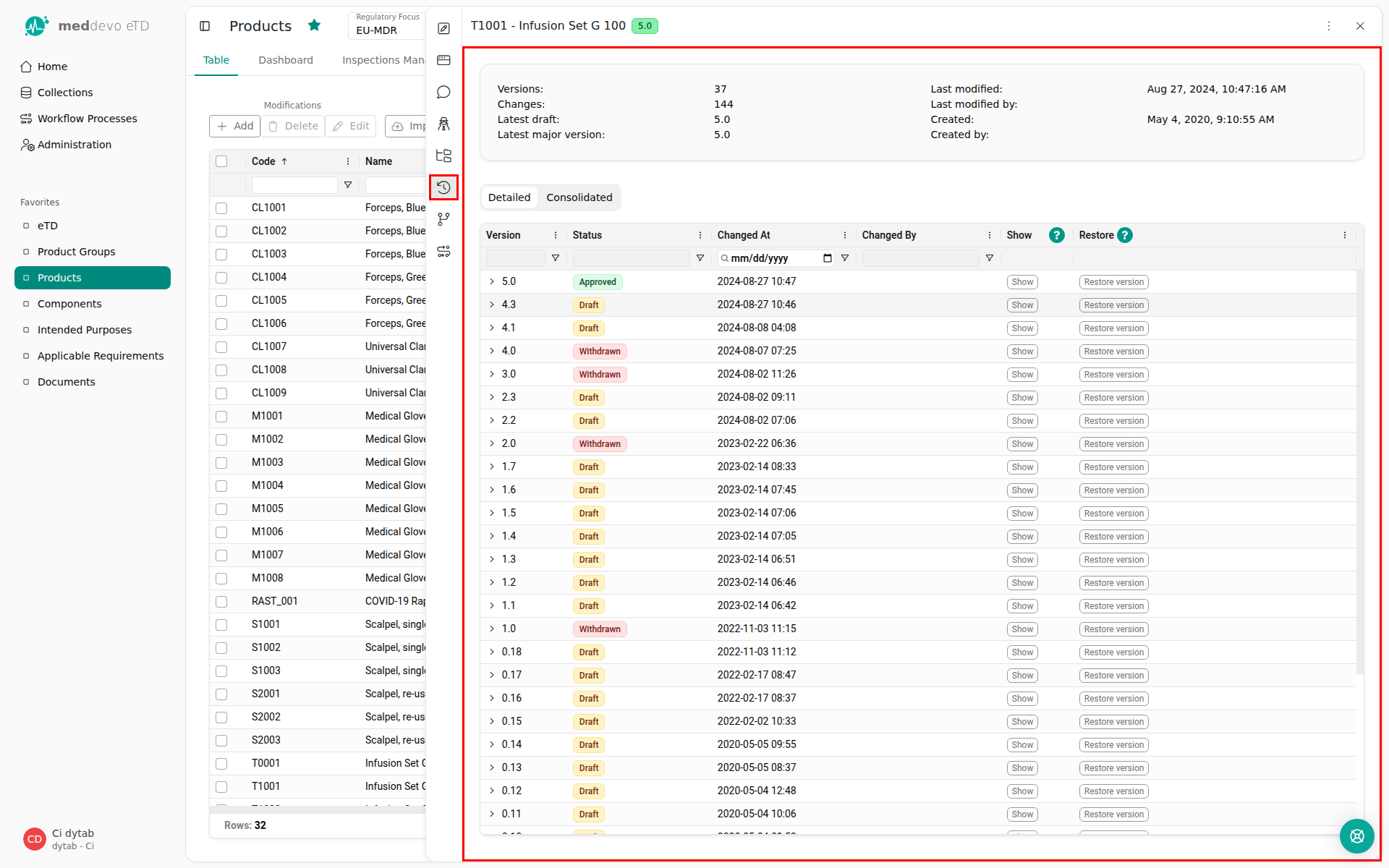Tick the checkbox for M1005 row
This screenshot has height=868, width=1389.
(221, 509)
